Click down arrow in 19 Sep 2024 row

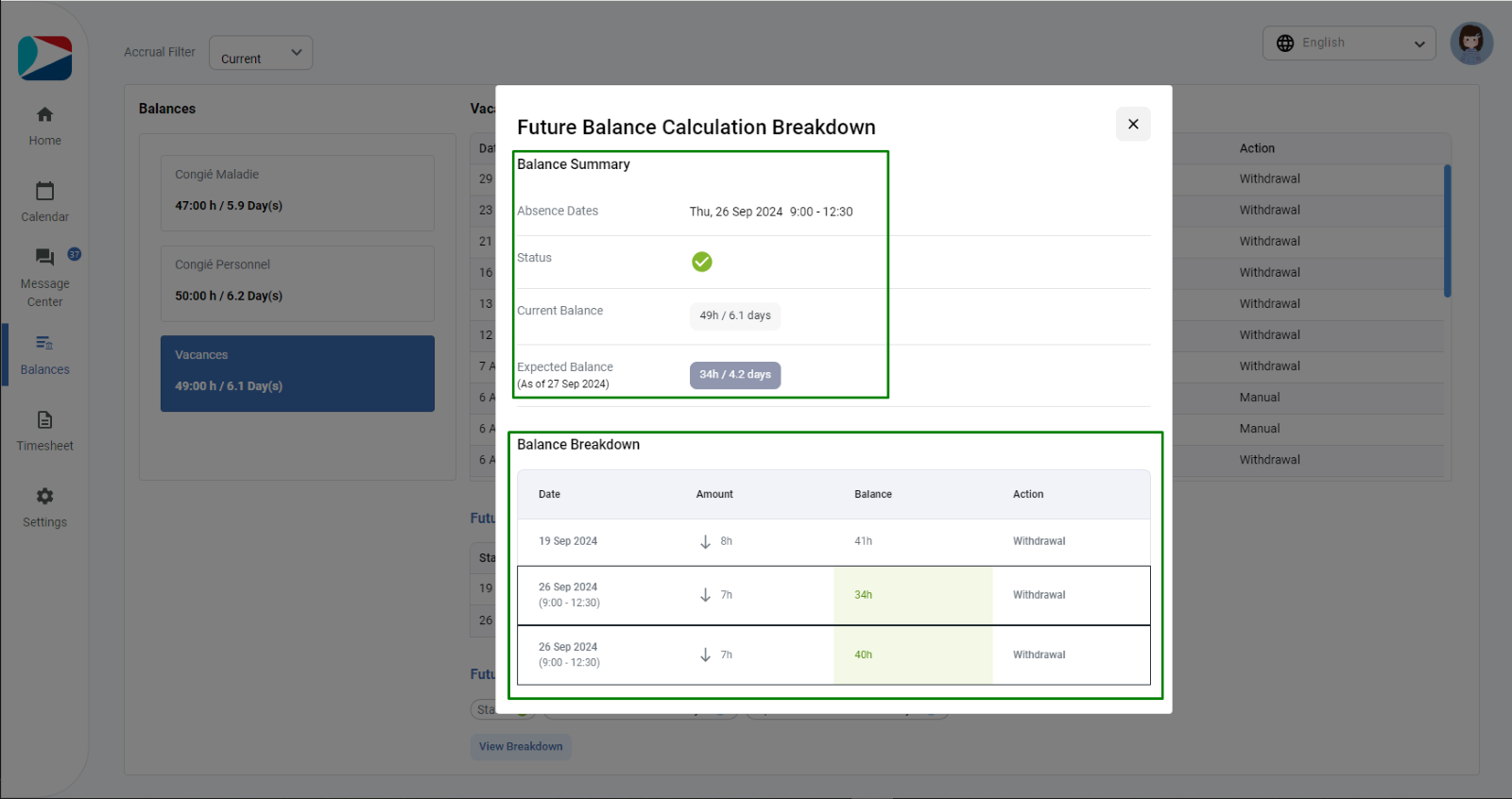pos(705,542)
